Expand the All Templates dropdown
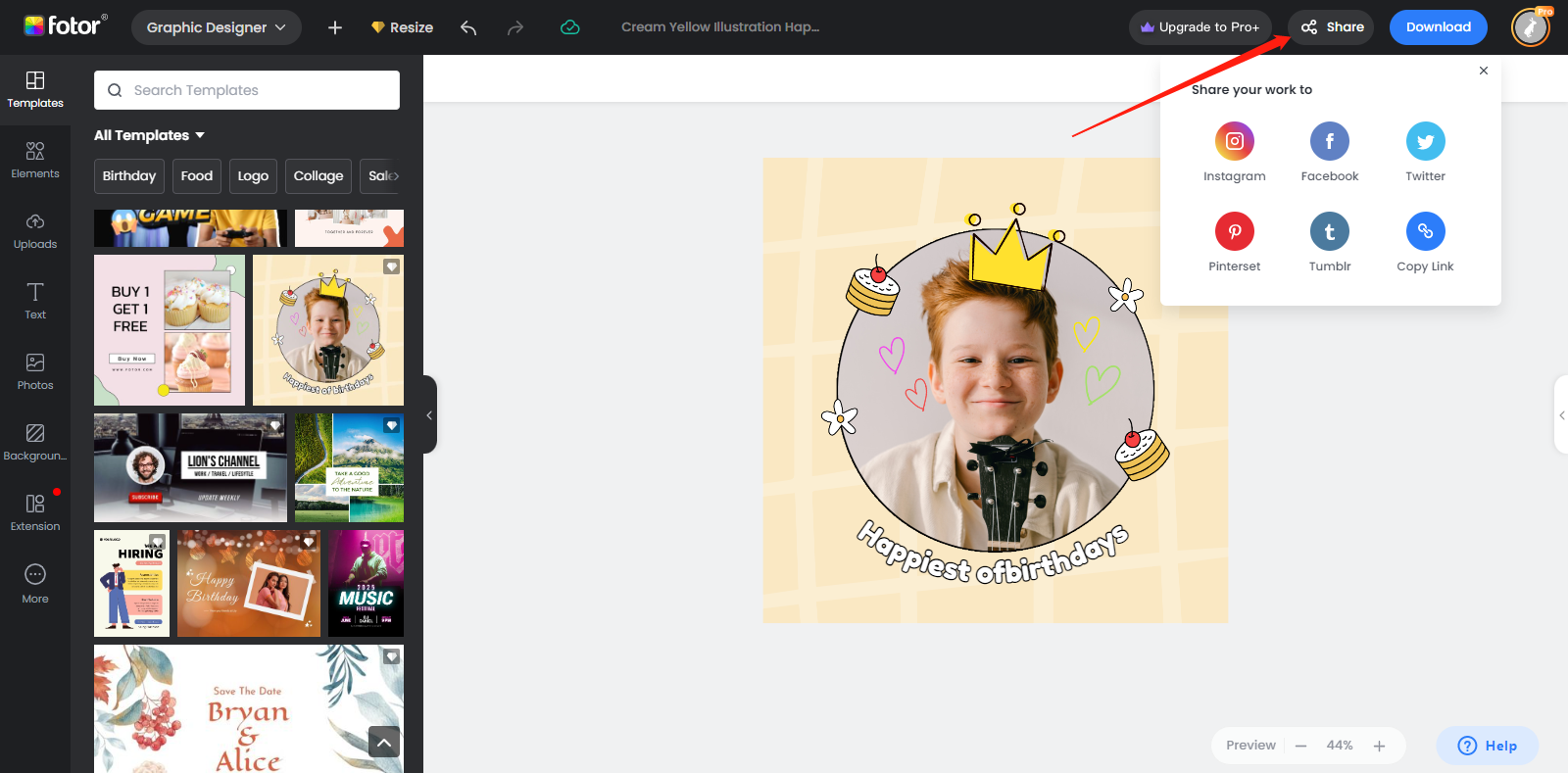The image size is (1568, 773). click(150, 135)
